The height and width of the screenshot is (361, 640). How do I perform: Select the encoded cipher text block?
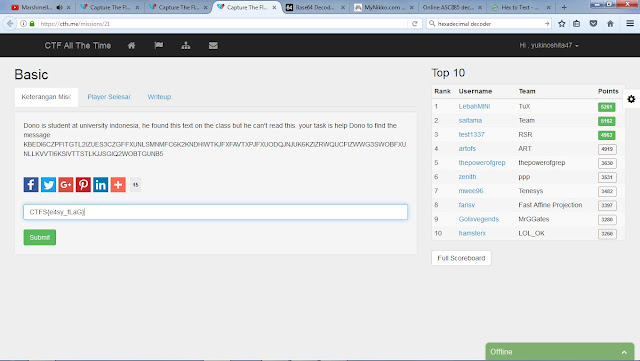(215, 149)
